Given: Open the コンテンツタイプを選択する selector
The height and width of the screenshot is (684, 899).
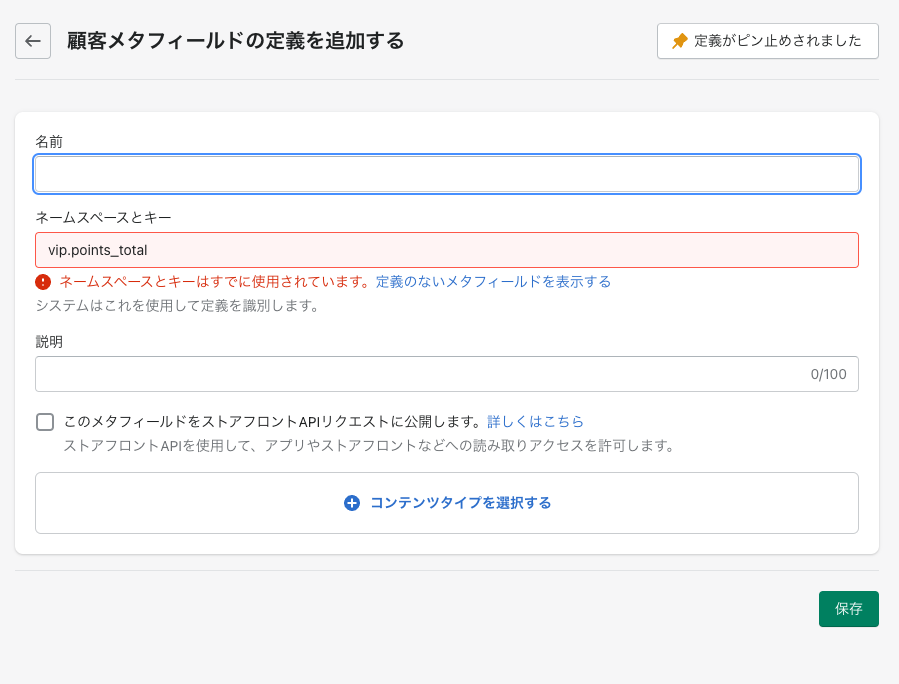Looking at the screenshot, I should point(447,503).
